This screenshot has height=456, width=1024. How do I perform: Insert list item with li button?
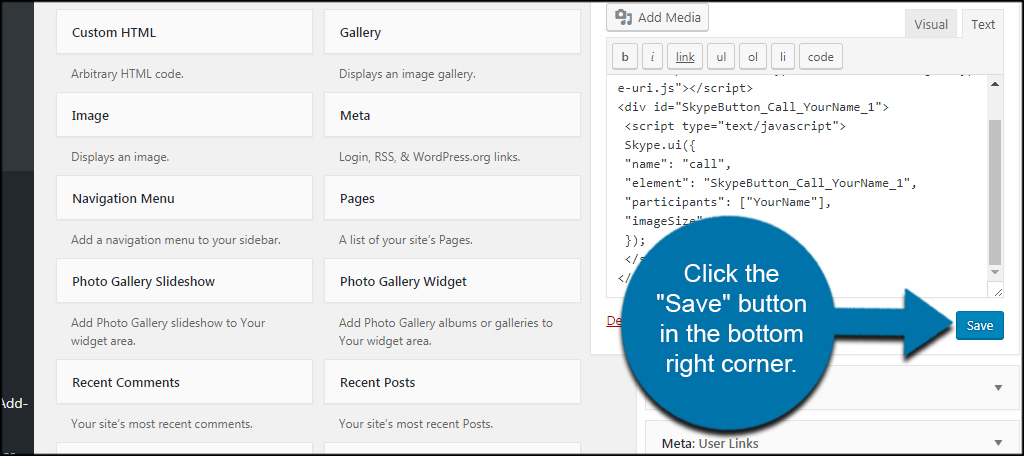point(783,57)
